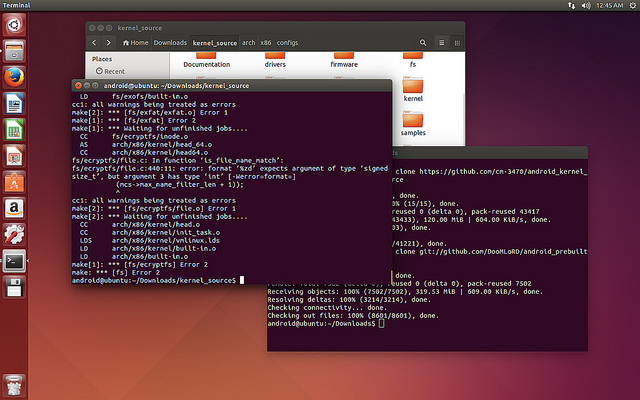Switch to grid view in file manager
This screenshot has height=400, width=640.
tap(455, 43)
